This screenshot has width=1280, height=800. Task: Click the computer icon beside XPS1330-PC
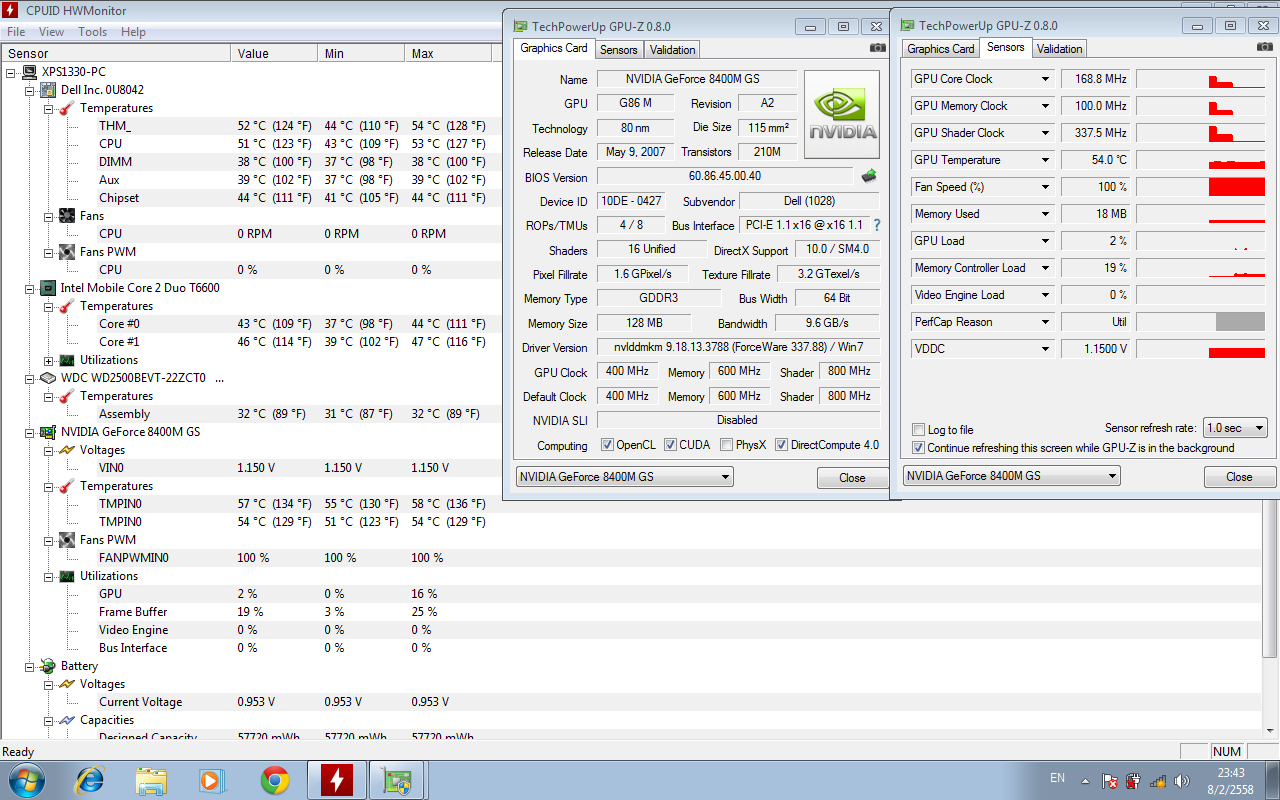tap(30, 72)
